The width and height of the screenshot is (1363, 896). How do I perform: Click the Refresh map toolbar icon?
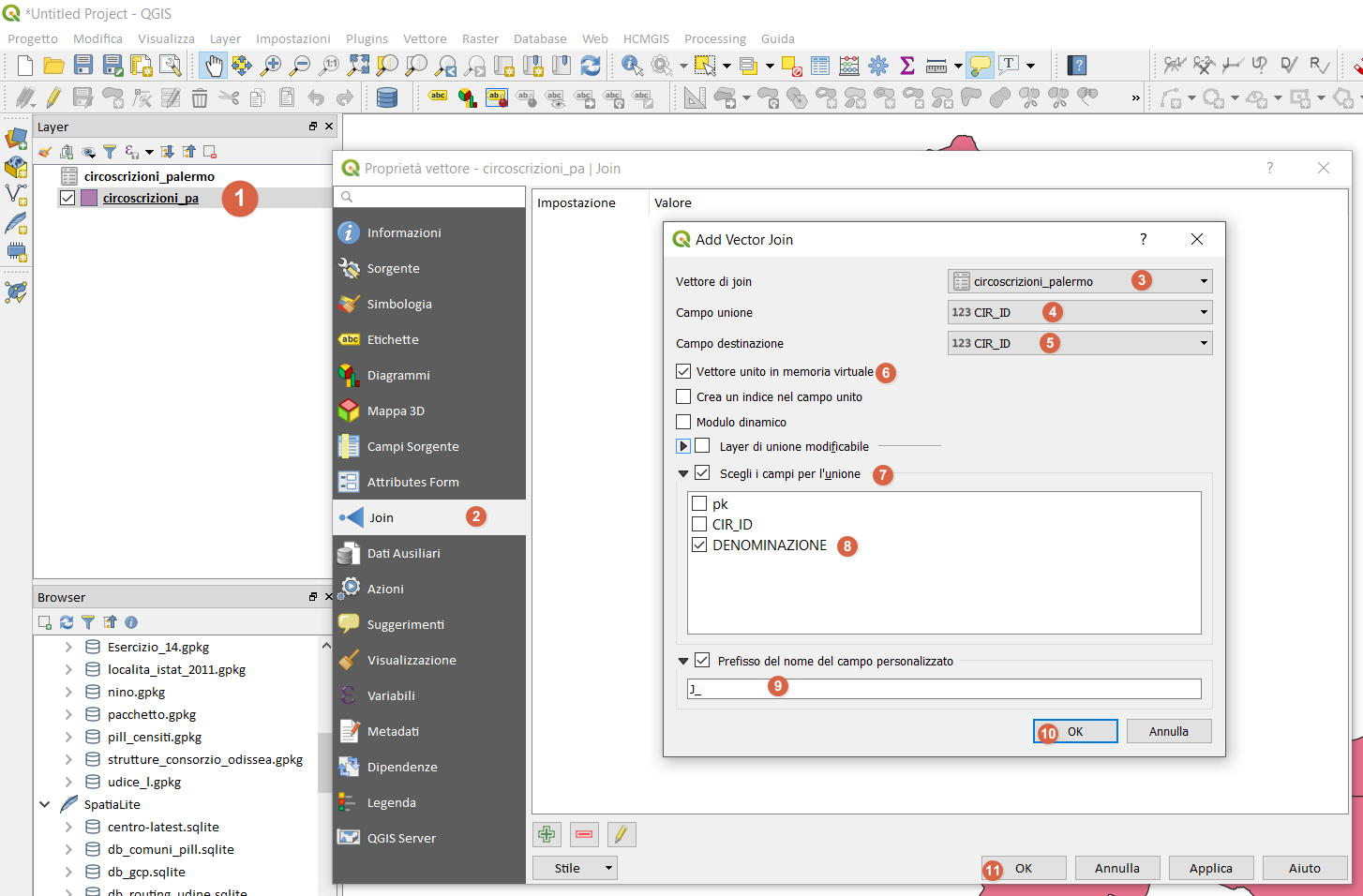point(591,66)
